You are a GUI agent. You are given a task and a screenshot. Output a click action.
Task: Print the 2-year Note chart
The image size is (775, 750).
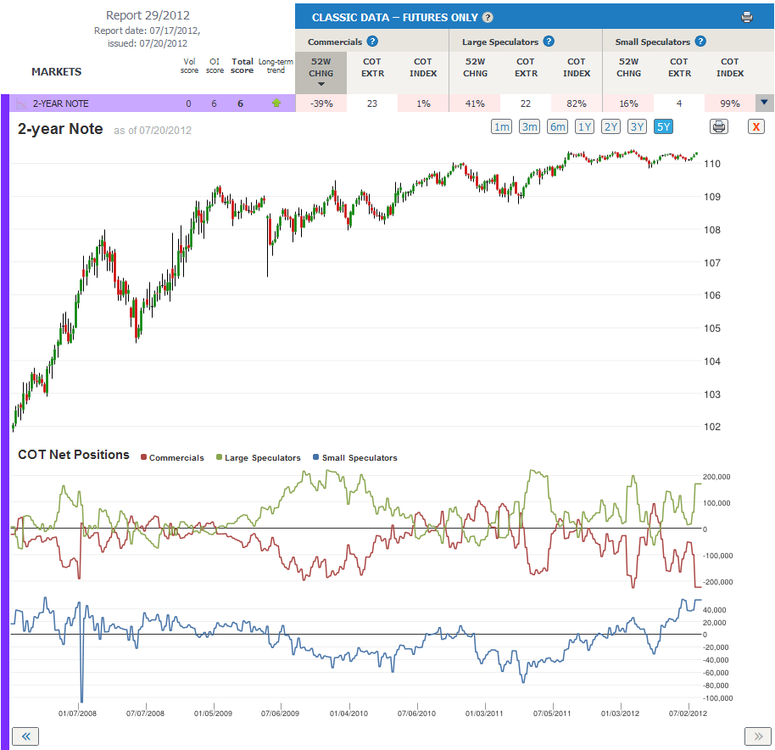(719, 127)
